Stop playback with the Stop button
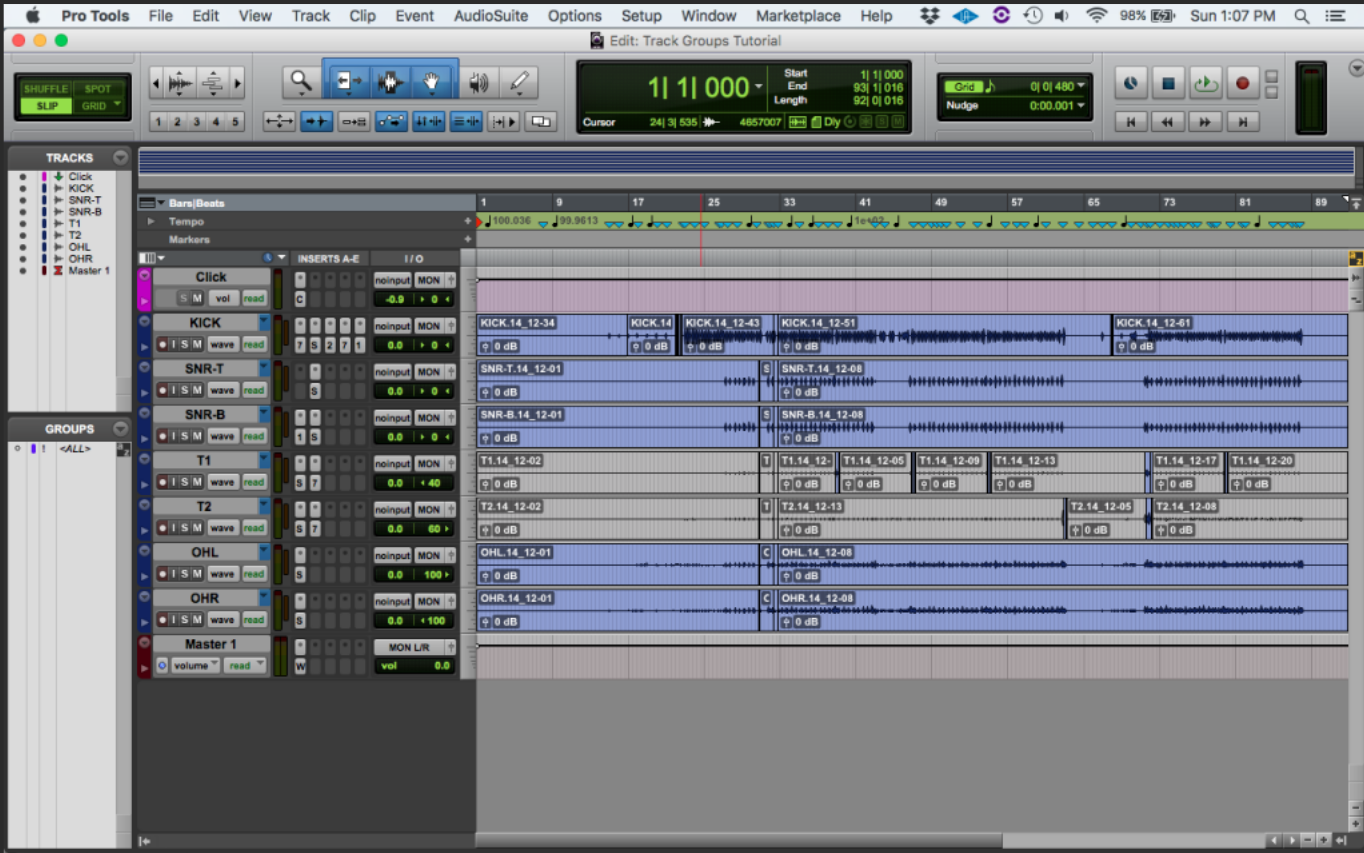Screen dimensions: 1364x853 [x=1167, y=84]
